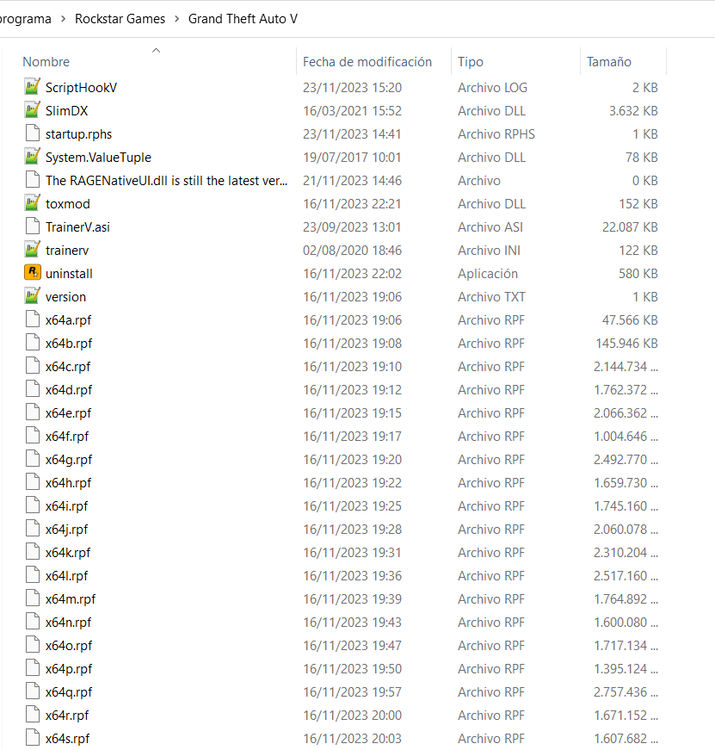Select the x64k.rpf file icon

pos(32,552)
